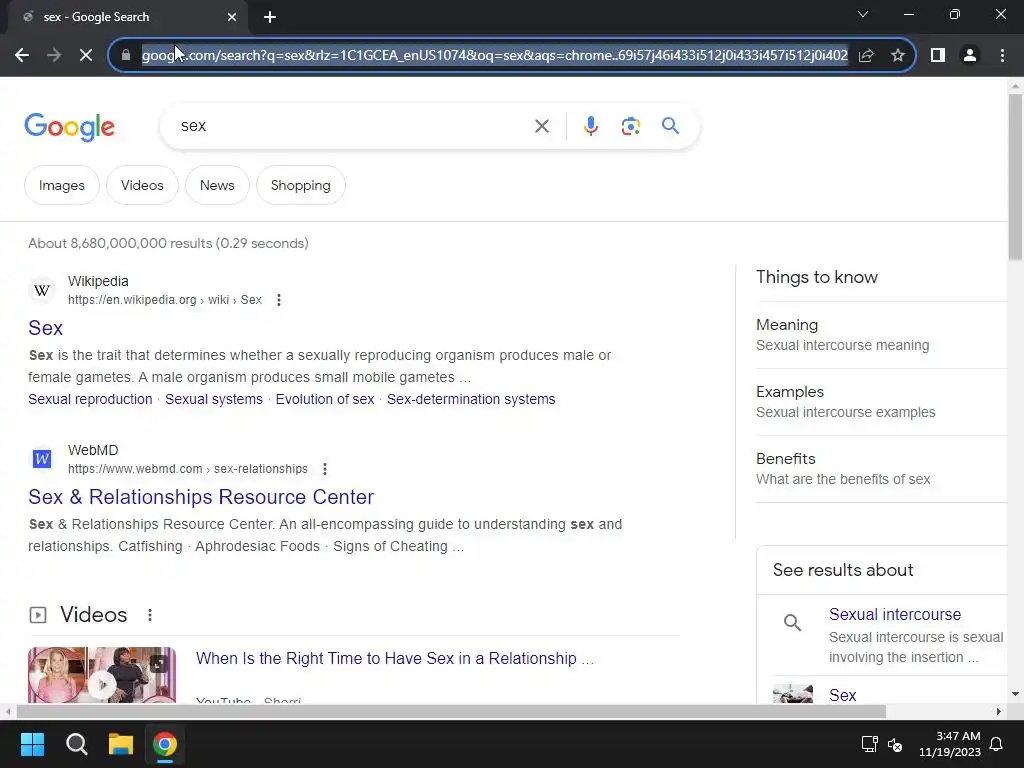Open 'Sex-determination systems' sitelink
1024x768 pixels.
tap(471, 399)
